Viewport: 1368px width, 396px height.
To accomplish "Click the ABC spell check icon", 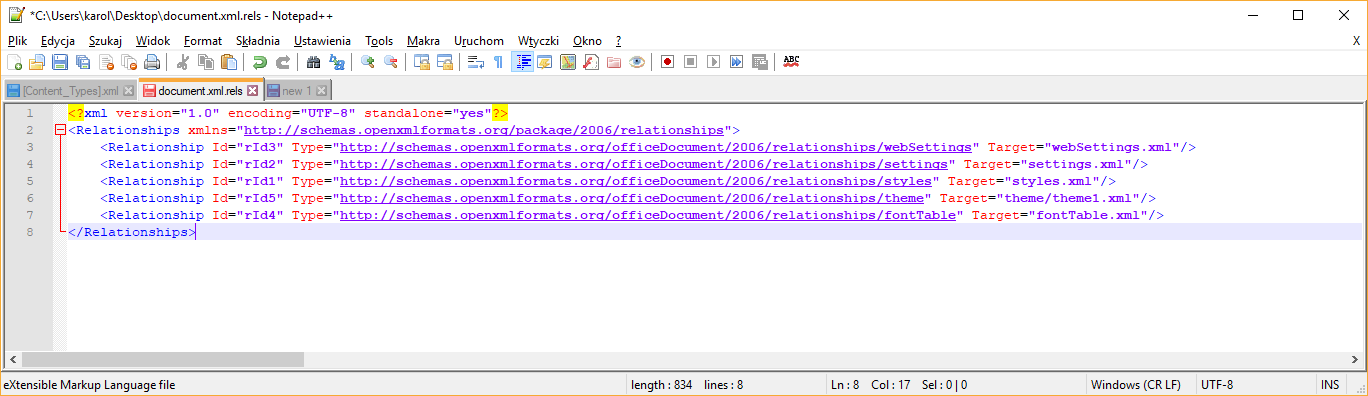I will [x=791, y=62].
